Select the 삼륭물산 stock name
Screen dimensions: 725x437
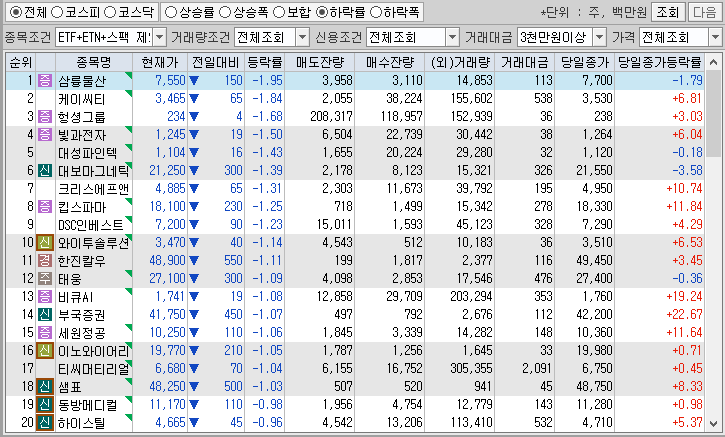[82, 81]
